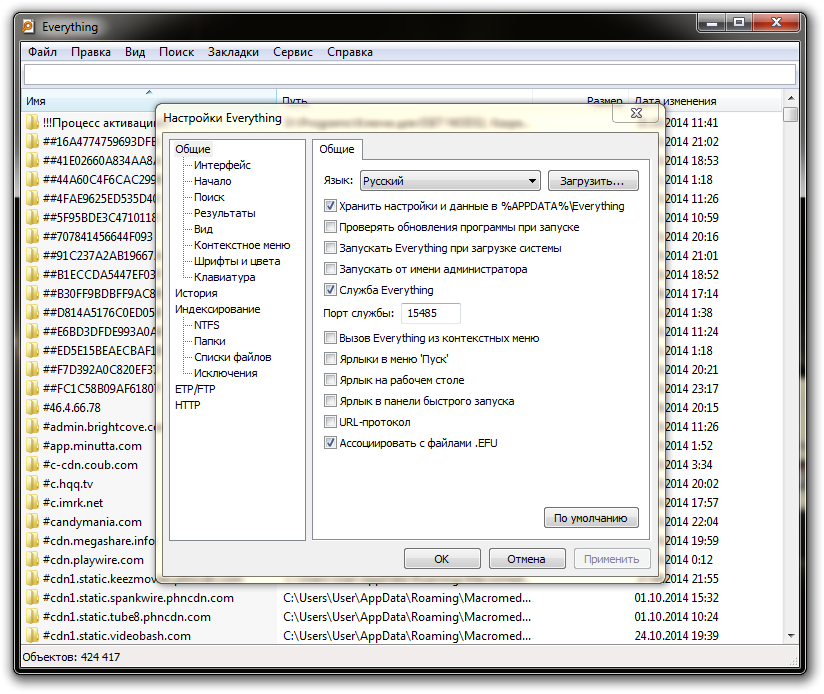Click the results scrollbar down arrow

click(x=791, y=635)
